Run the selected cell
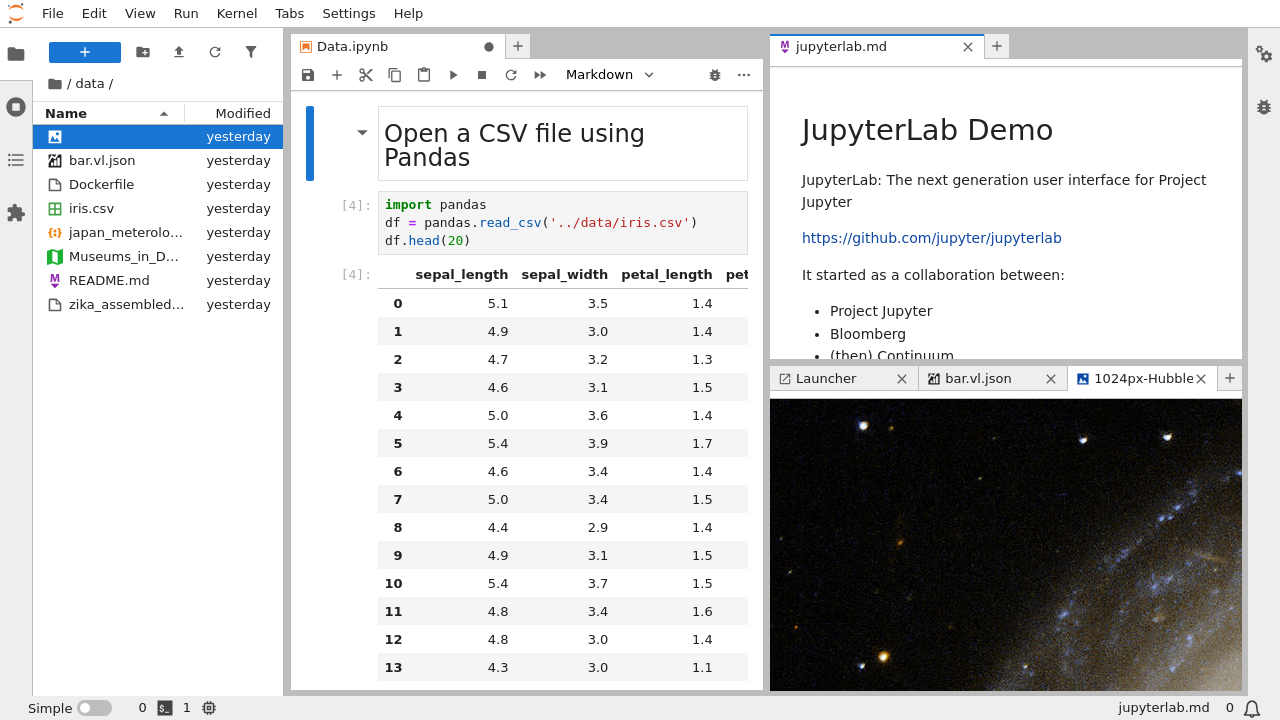 453,74
